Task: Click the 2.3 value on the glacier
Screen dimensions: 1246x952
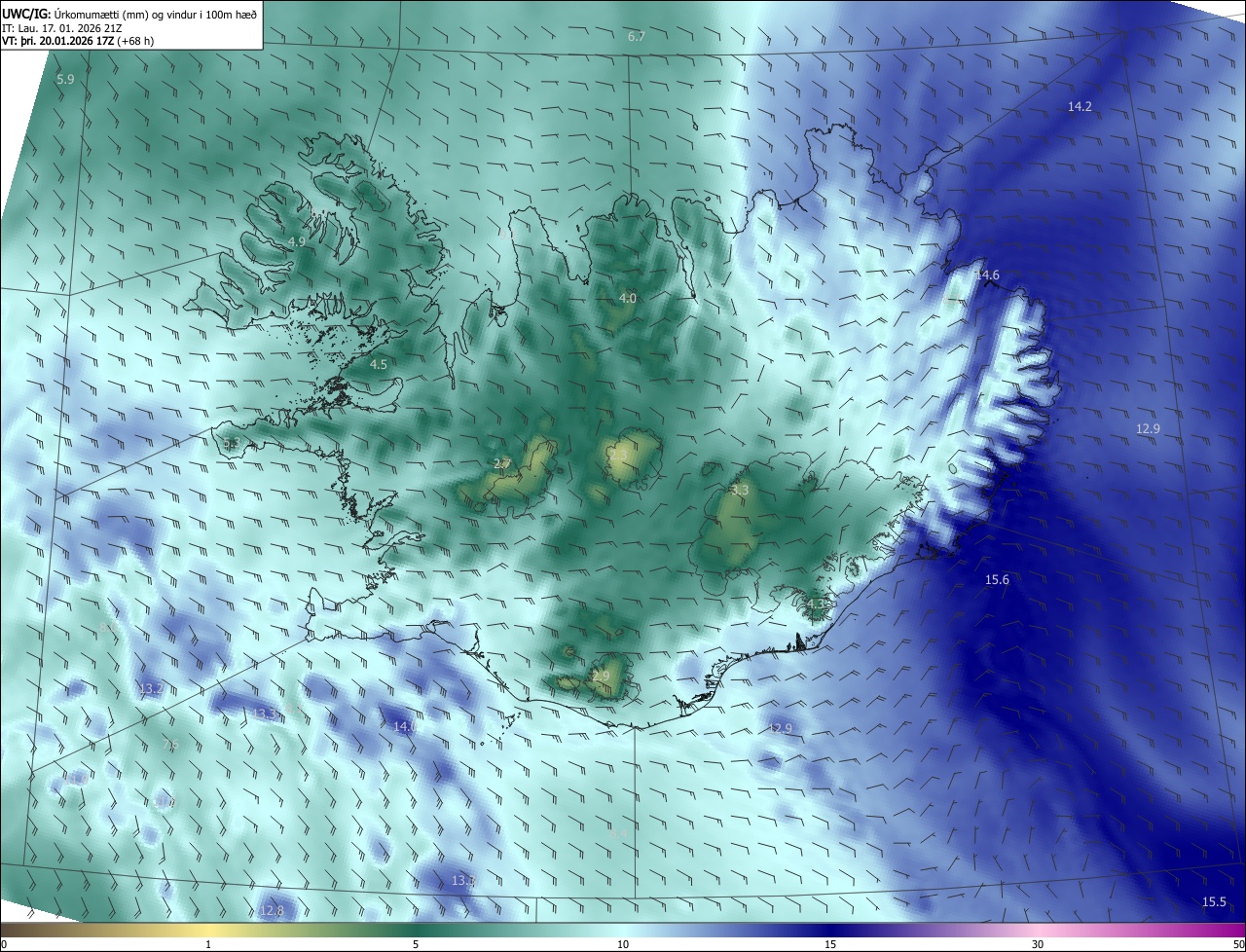Action: (619, 455)
